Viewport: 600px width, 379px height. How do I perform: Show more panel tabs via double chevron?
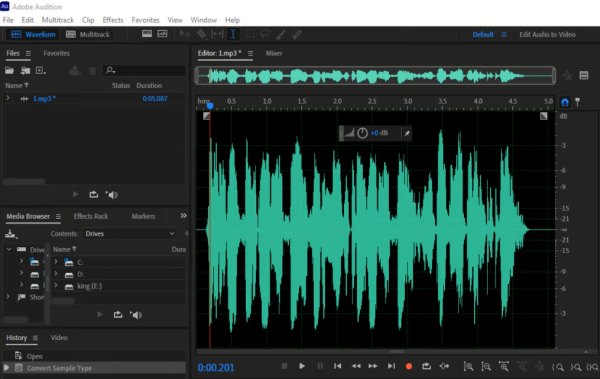pyautogui.click(x=184, y=216)
